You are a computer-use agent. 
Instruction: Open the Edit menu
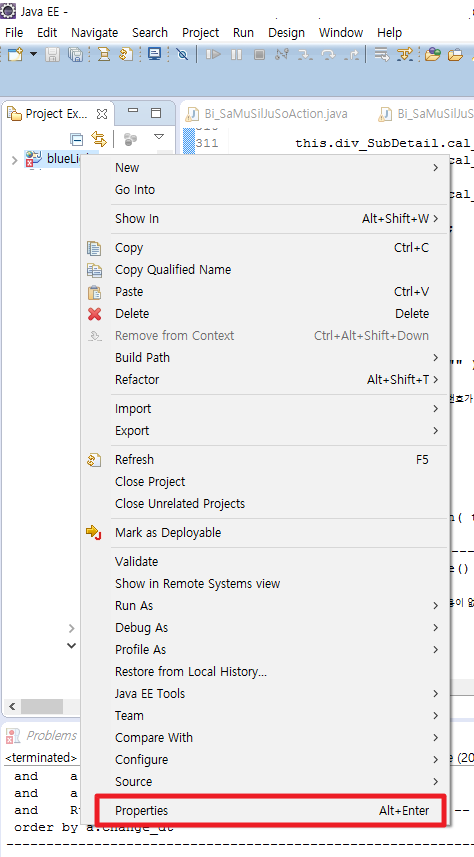click(x=47, y=33)
